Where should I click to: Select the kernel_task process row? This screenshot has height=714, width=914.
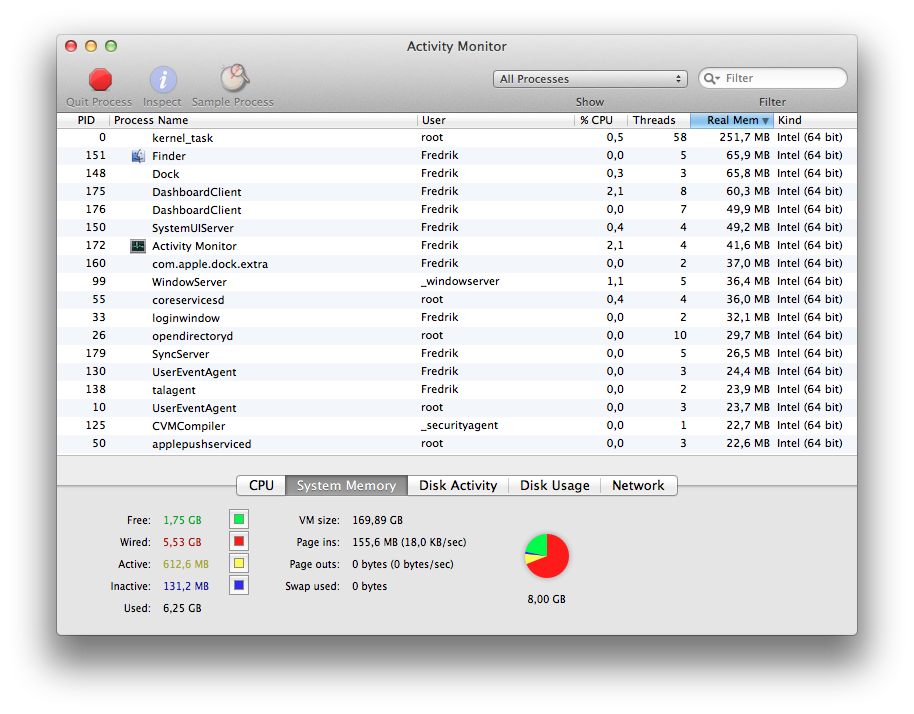[457, 138]
